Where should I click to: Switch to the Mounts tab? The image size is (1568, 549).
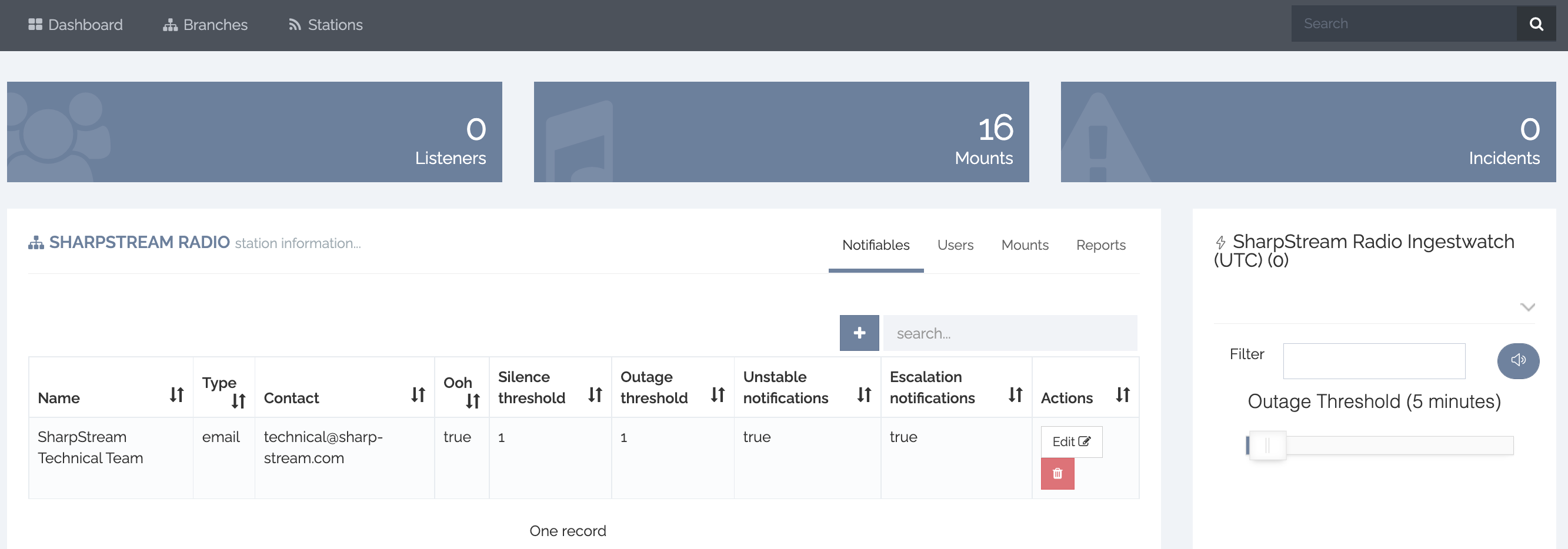point(1025,245)
